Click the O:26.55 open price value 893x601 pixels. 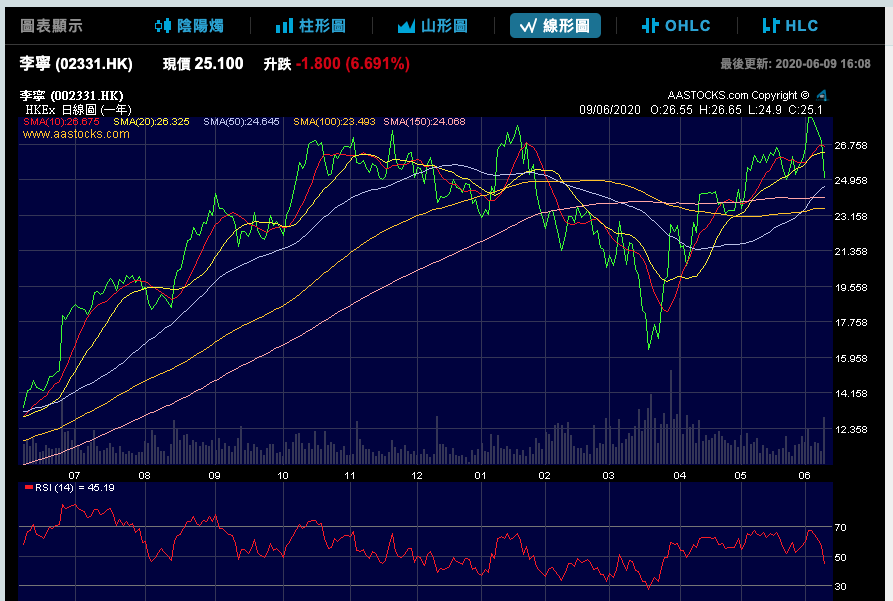tap(671, 109)
